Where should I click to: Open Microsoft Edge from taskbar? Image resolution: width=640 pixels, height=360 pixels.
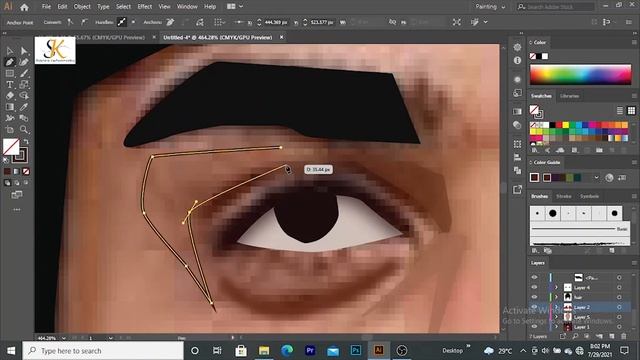287,351
